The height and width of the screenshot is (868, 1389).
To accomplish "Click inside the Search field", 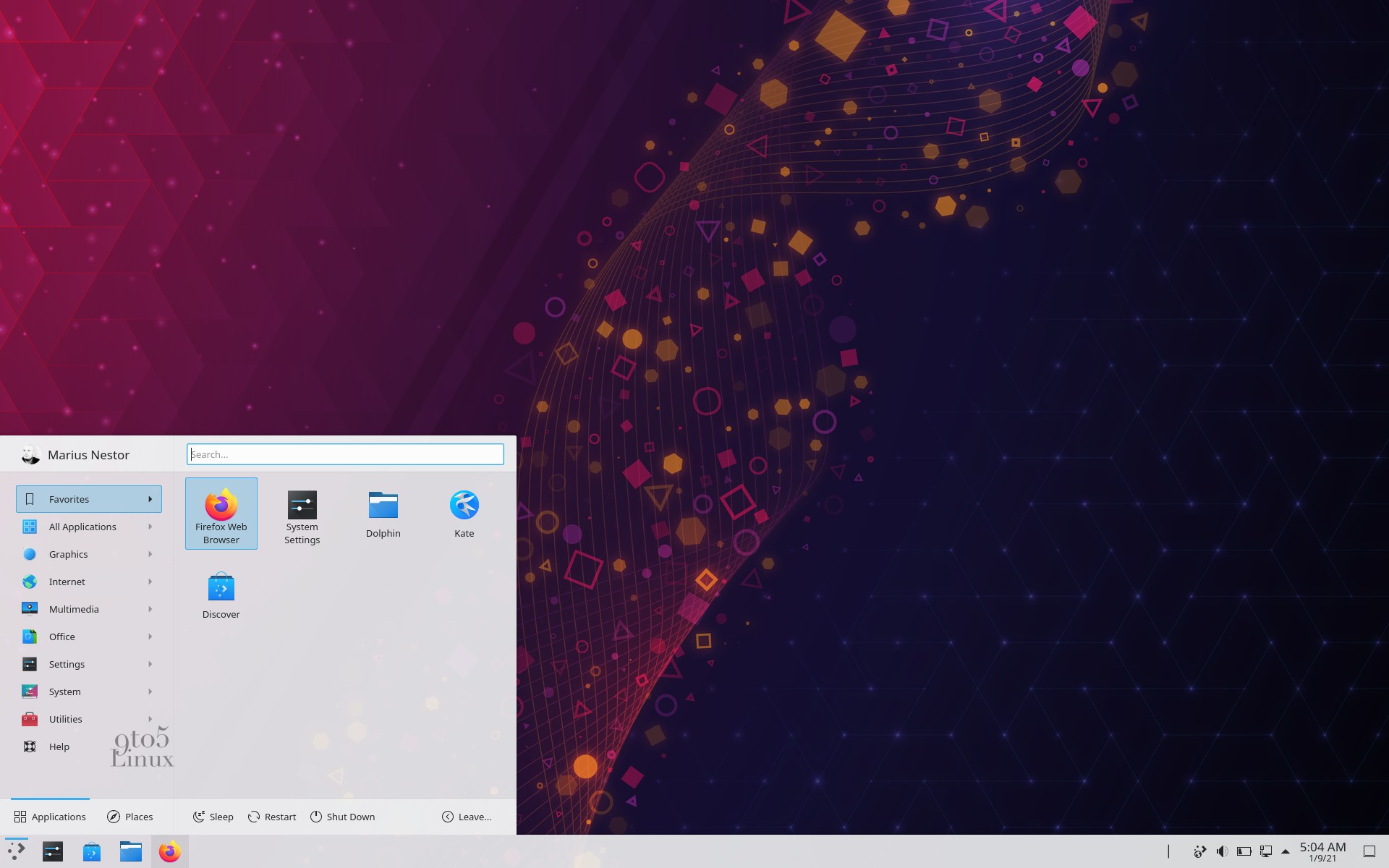I will click(x=345, y=454).
